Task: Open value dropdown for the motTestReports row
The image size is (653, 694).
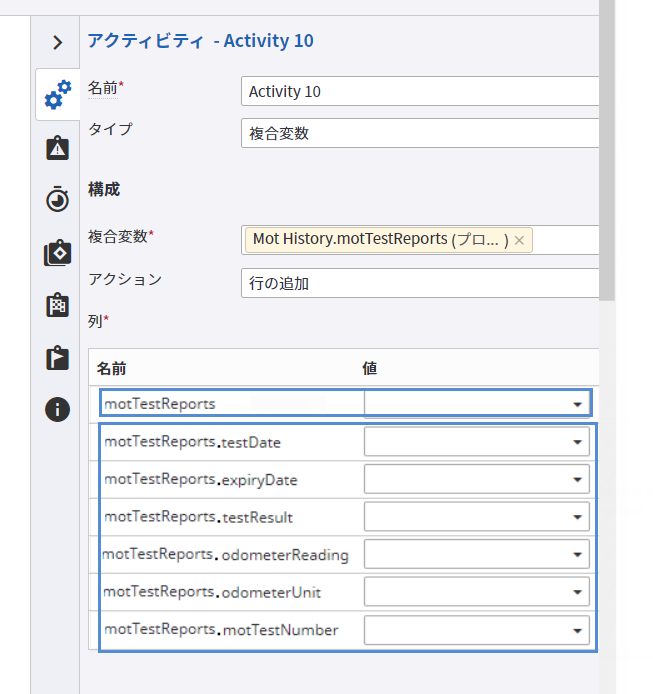Action: (x=577, y=404)
